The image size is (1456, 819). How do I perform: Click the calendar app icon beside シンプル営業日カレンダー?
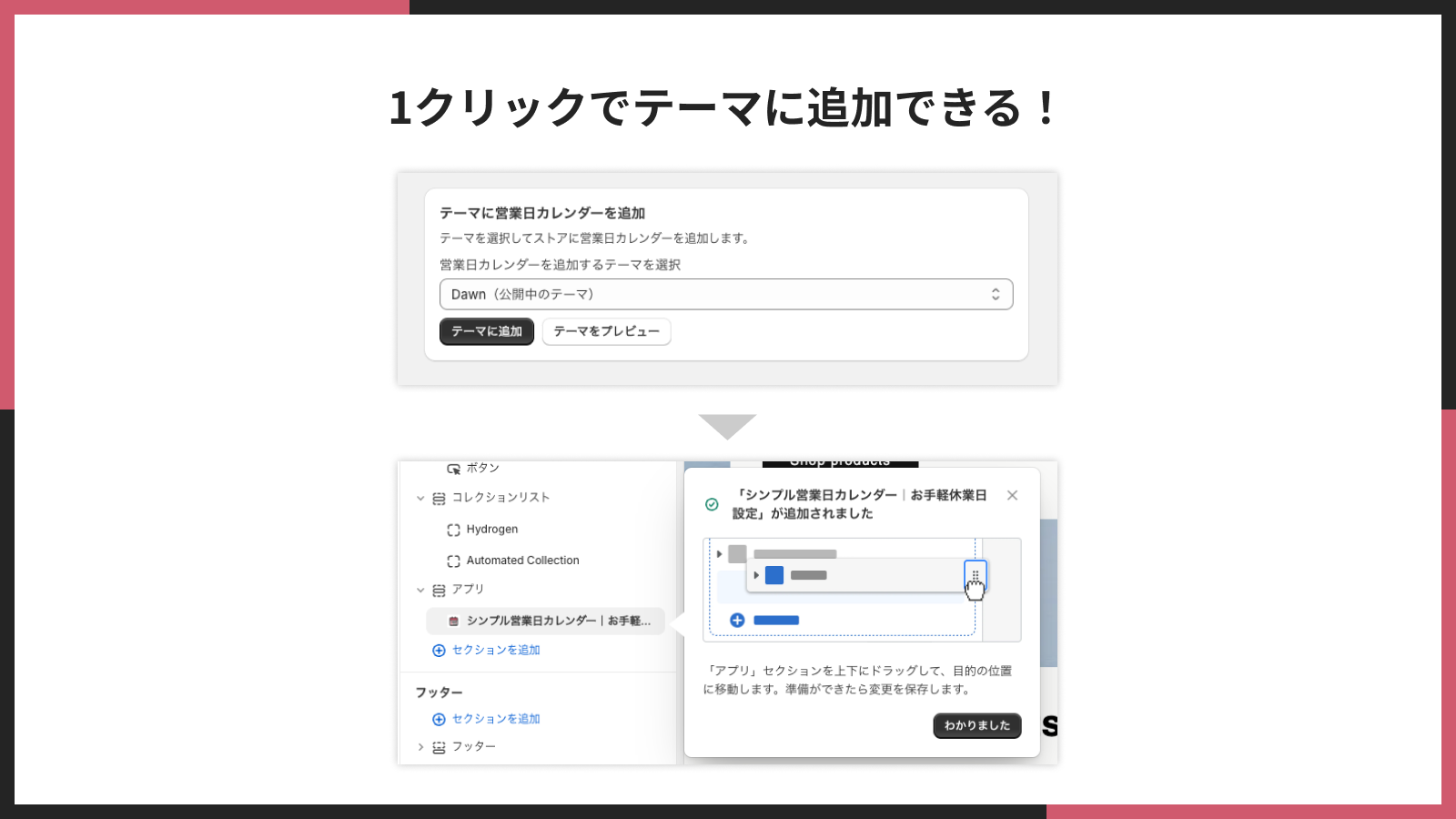[452, 621]
